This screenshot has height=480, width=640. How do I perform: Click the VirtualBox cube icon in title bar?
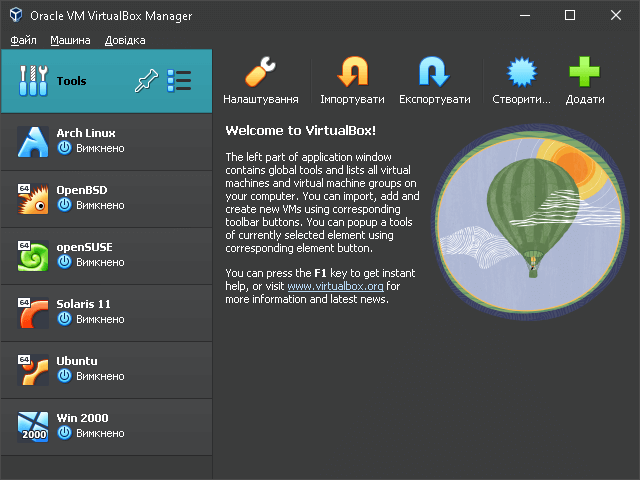[x=16, y=15]
